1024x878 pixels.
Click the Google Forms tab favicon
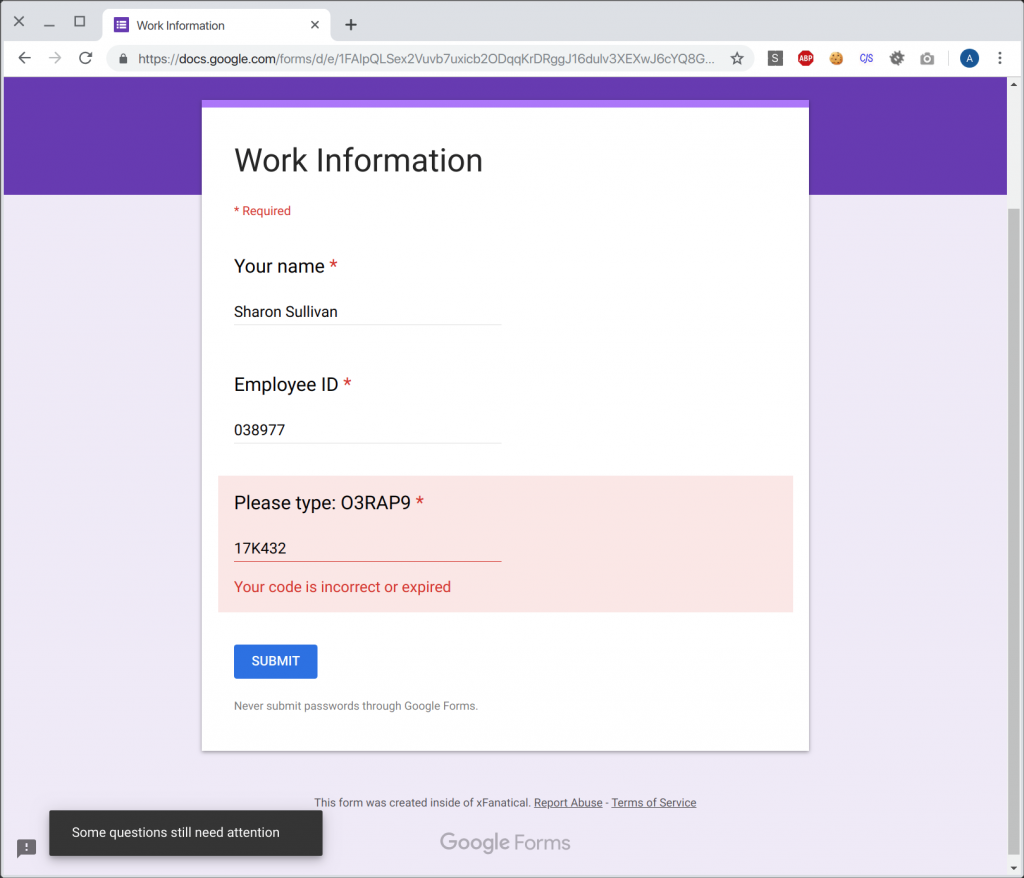point(121,25)
